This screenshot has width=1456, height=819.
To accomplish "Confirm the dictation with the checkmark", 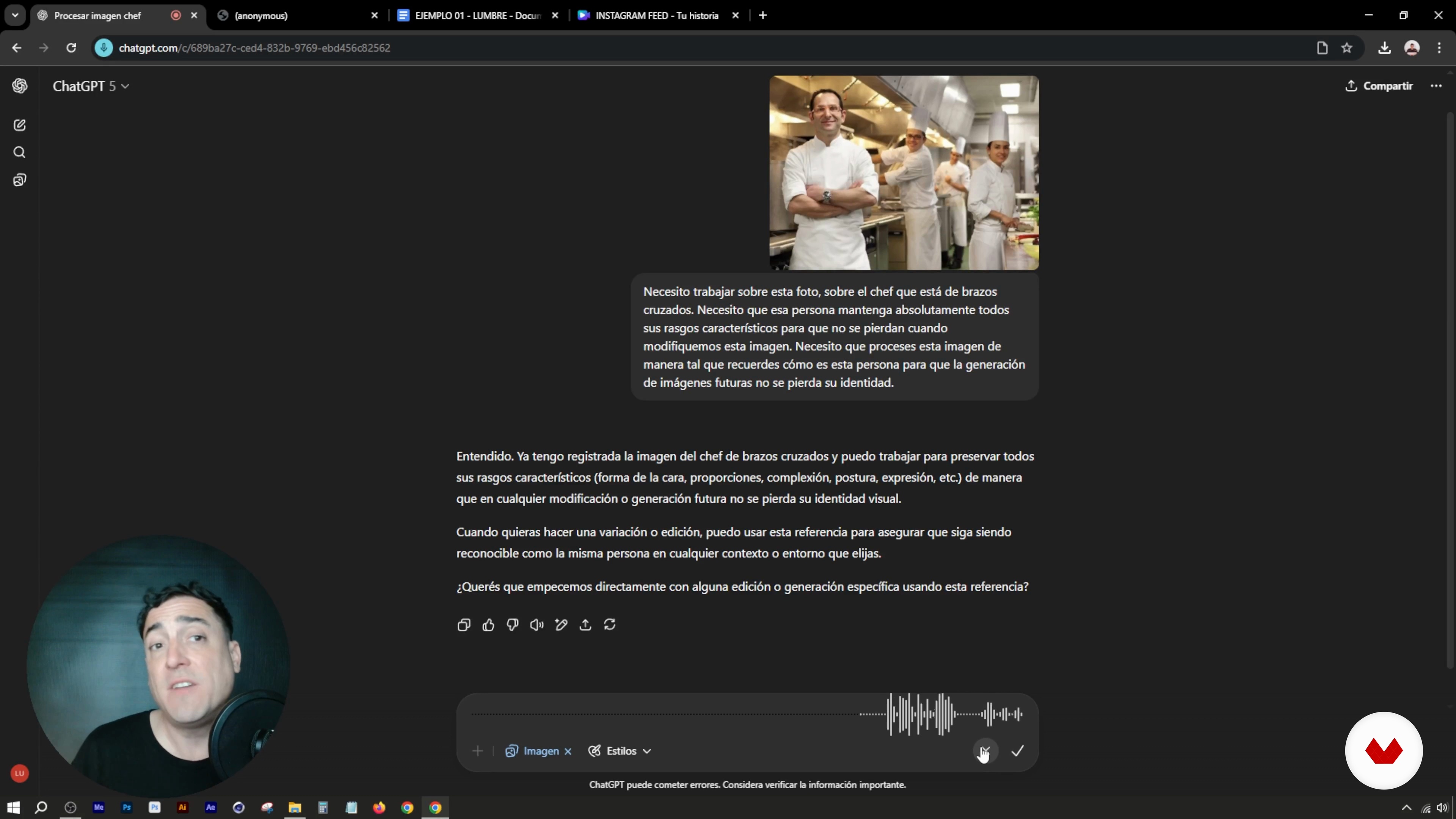I will point(1017,751).
